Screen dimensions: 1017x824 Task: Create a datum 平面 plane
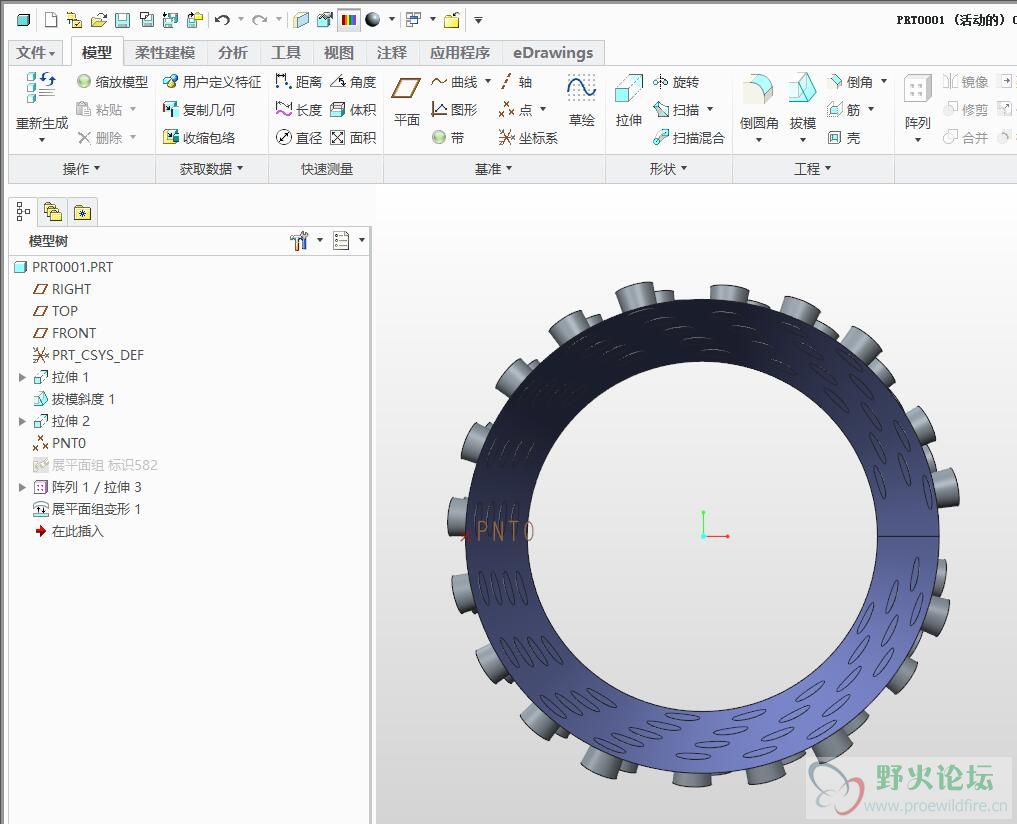(407, 101)
